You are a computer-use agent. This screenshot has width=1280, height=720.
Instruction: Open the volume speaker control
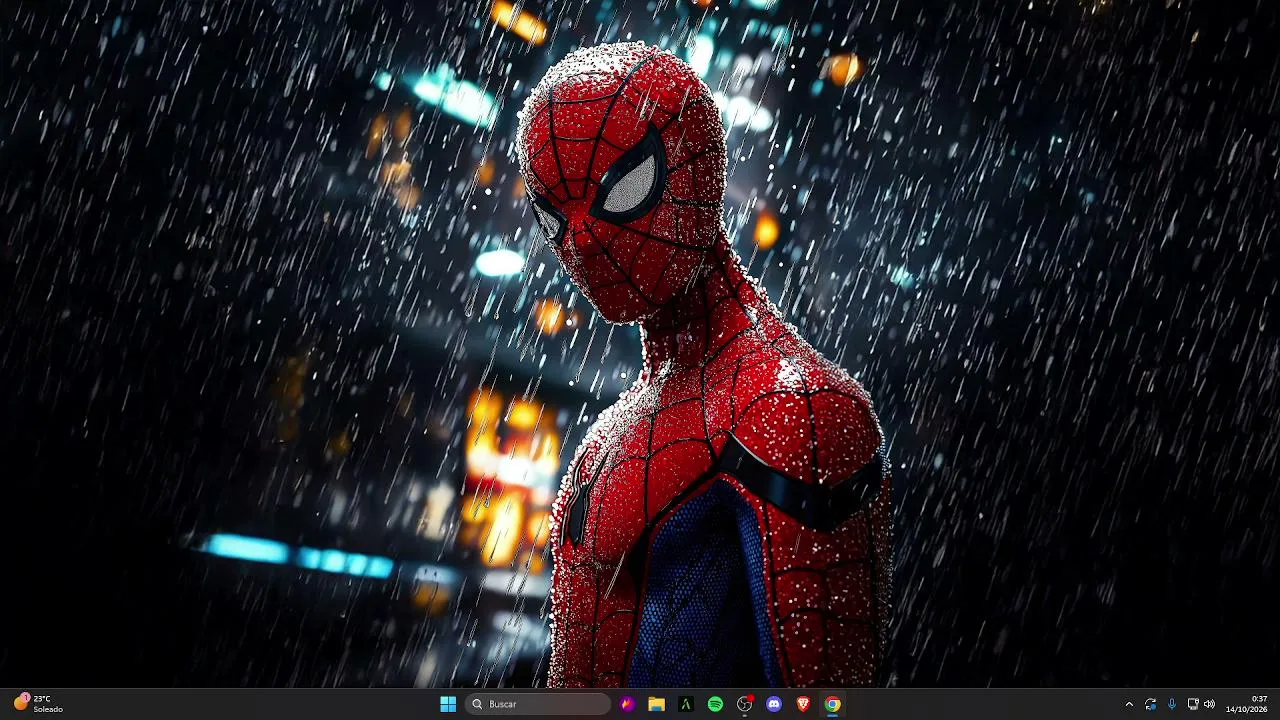click(1209, 704)
